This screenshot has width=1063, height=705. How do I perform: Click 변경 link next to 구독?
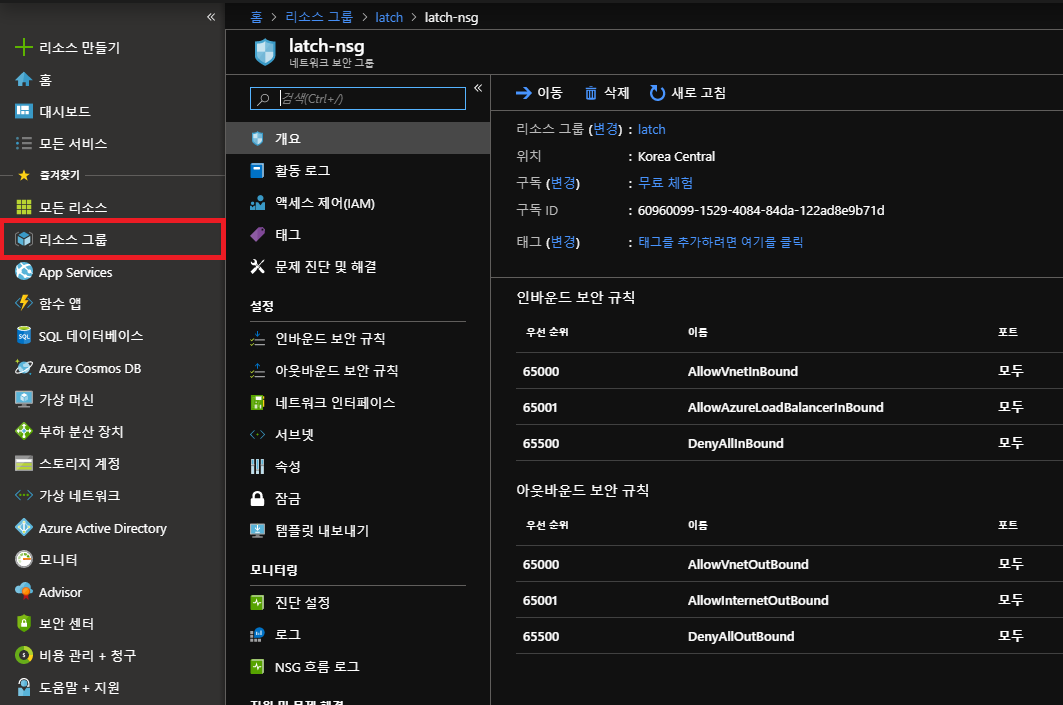coord(563,182)
